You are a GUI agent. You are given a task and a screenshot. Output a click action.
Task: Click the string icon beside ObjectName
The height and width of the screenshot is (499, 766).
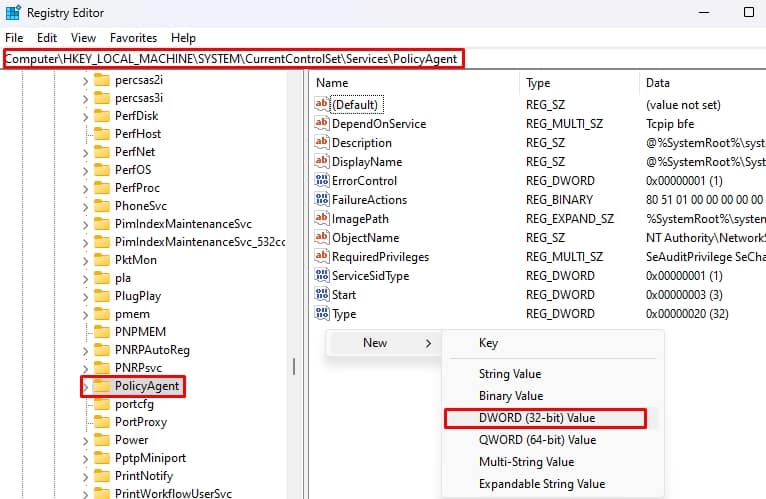point(321,238)
